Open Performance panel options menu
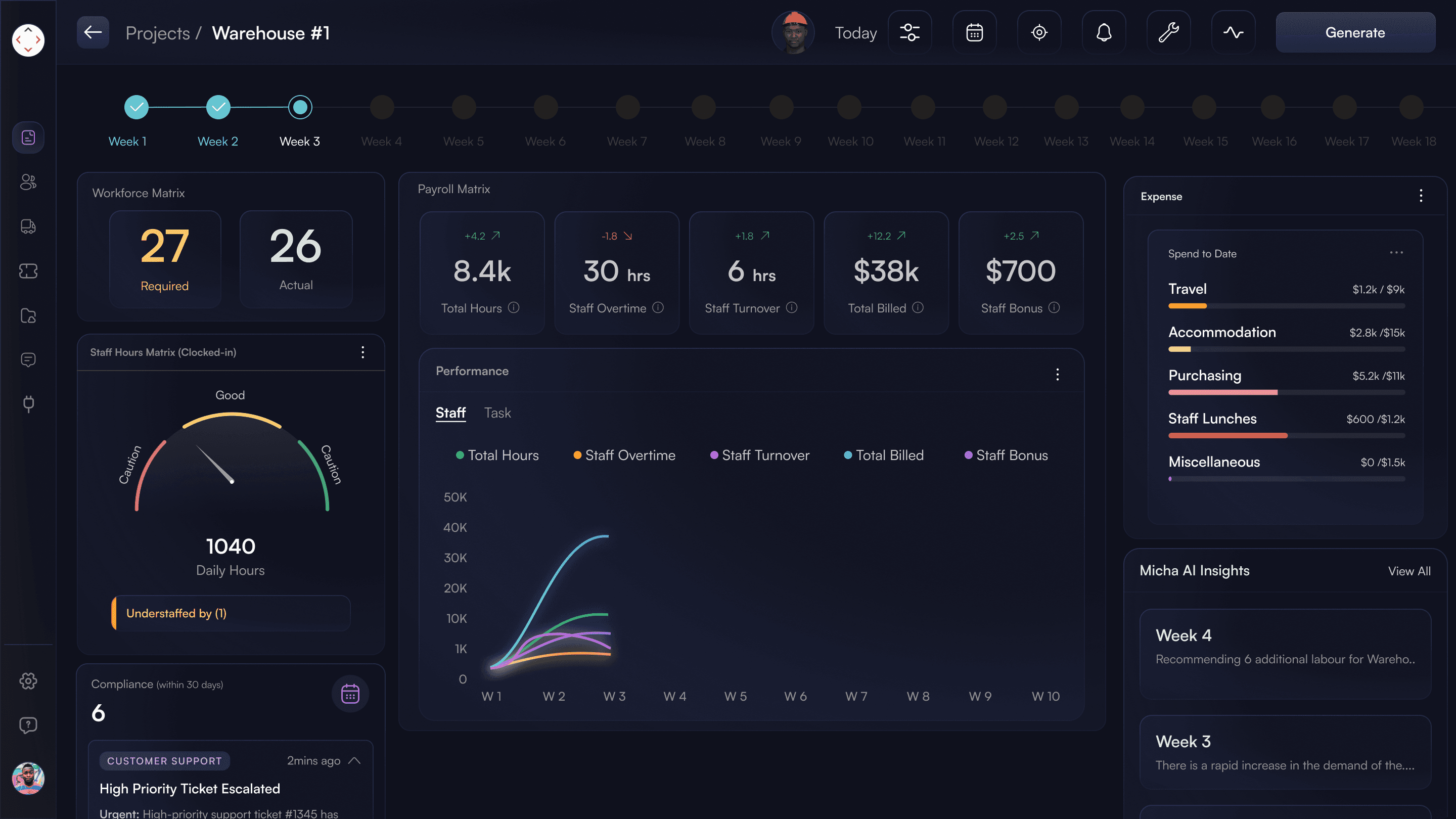1456x819 pixels. [x=1058, y=374]
